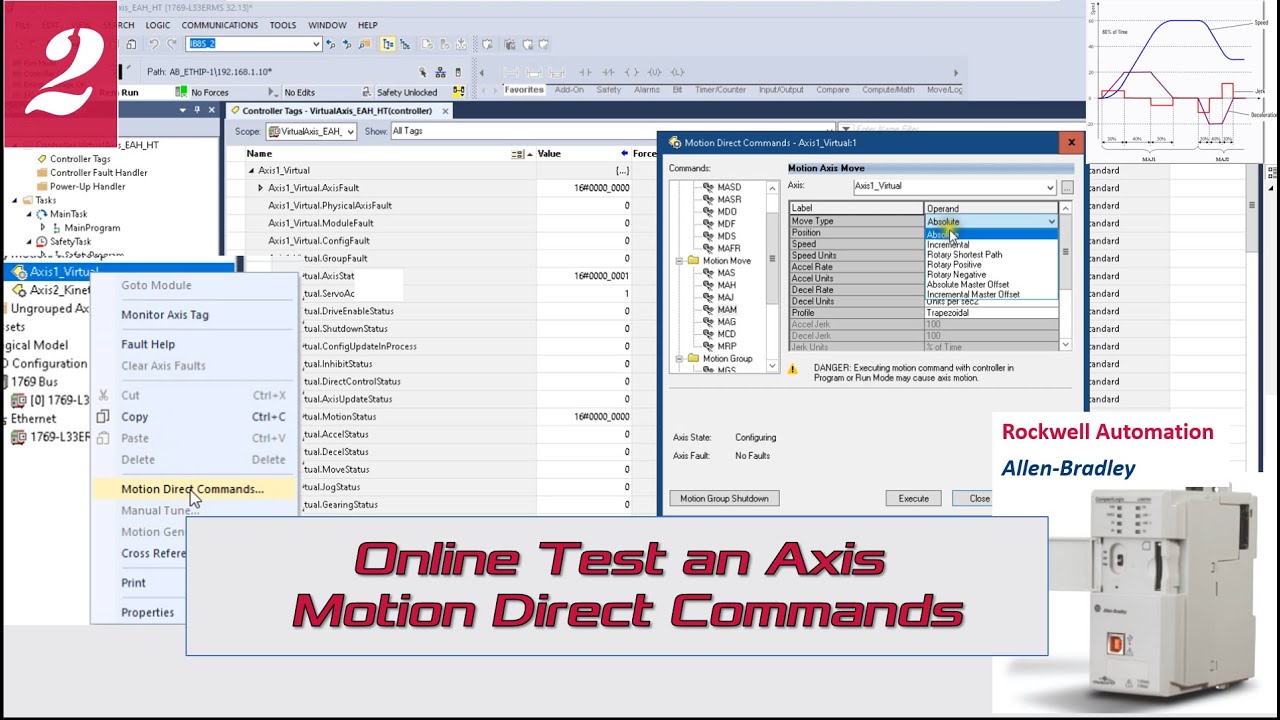Click the Execute button
Viewport: 1280px width, 720px height.
point(913,498)
